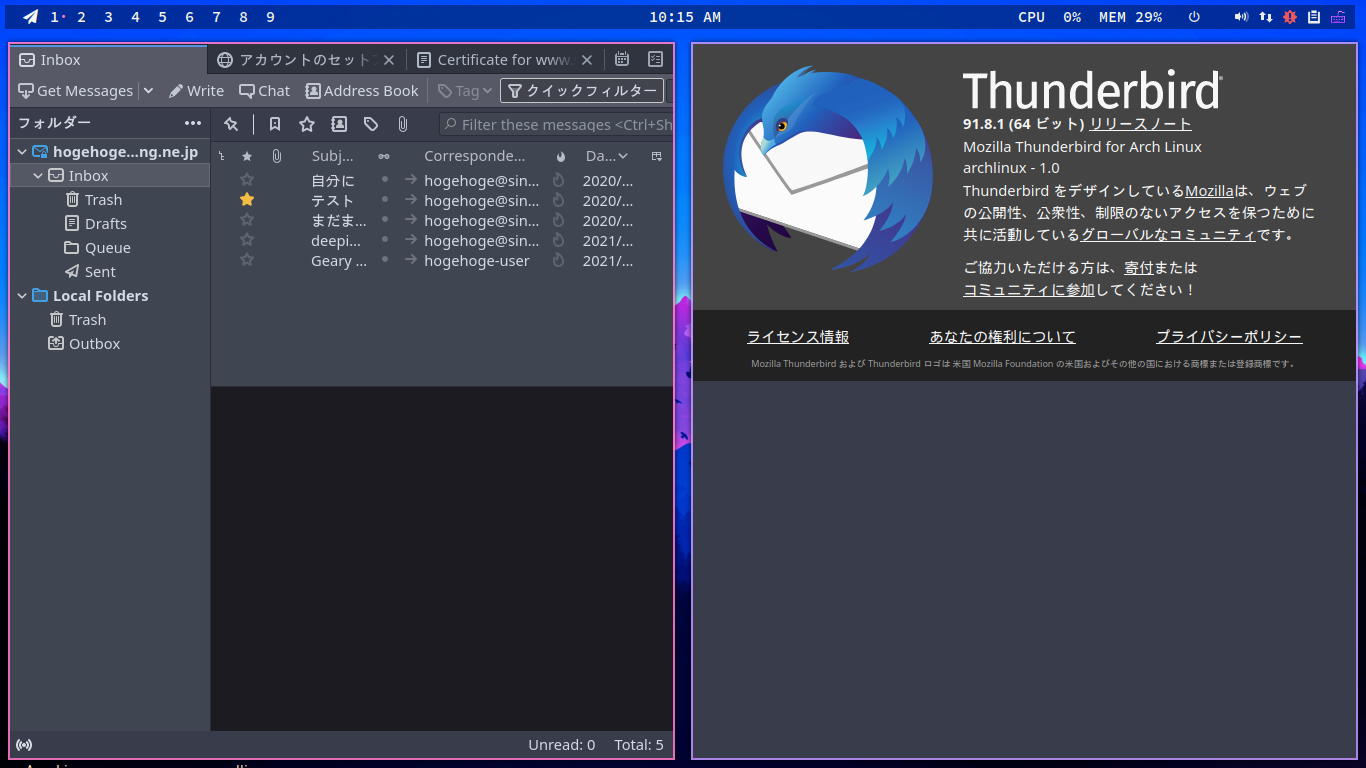Toggle keep filters pinned icon

231,124
